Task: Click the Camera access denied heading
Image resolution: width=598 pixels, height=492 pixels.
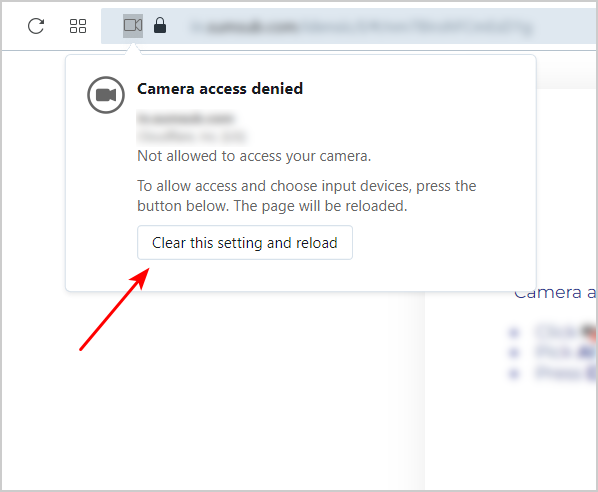Action: (220, 88)
